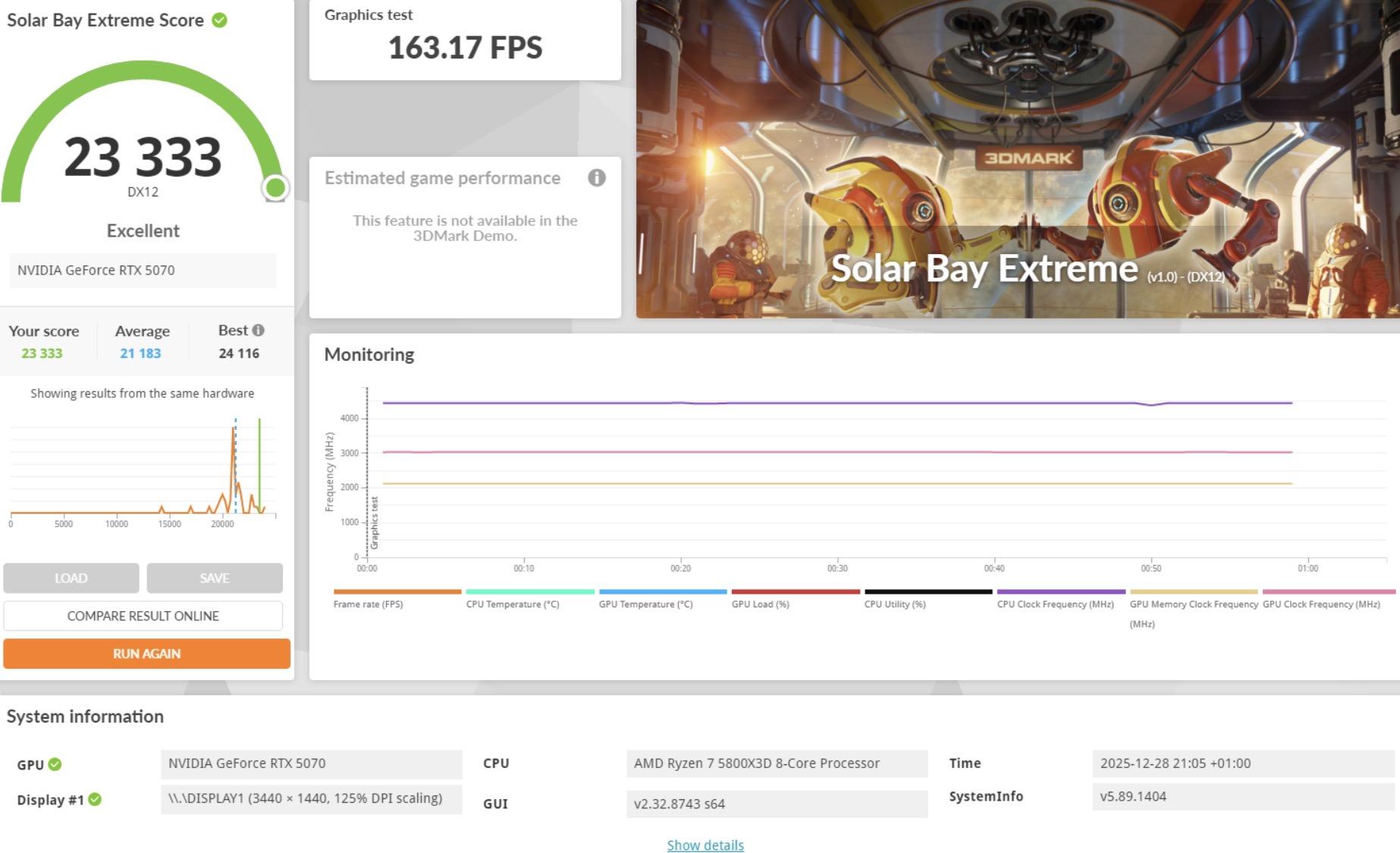This screenshot has width=1400, height=853.
Task: Click the green check beside Display #1
Action: (95, 799)
